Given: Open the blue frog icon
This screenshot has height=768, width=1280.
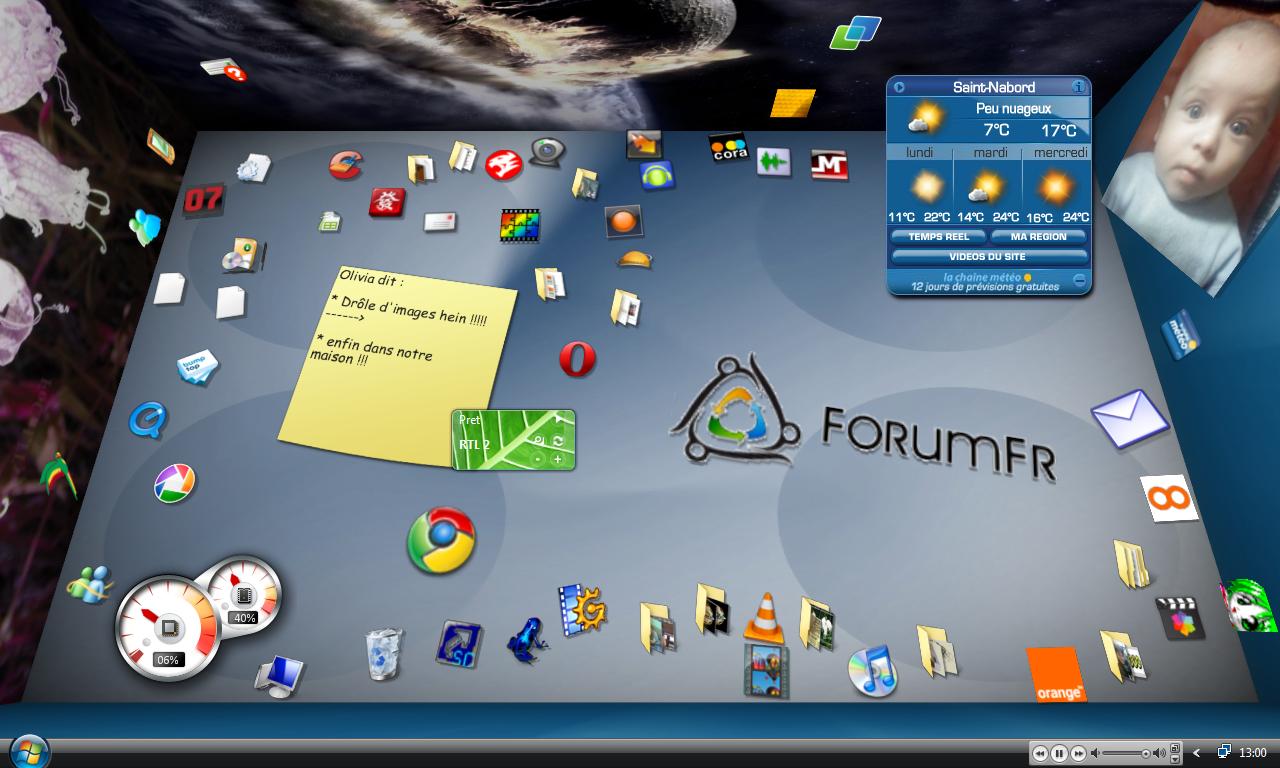Looking at the screenshot, I should pyautogui.click(x=526, y=640).
